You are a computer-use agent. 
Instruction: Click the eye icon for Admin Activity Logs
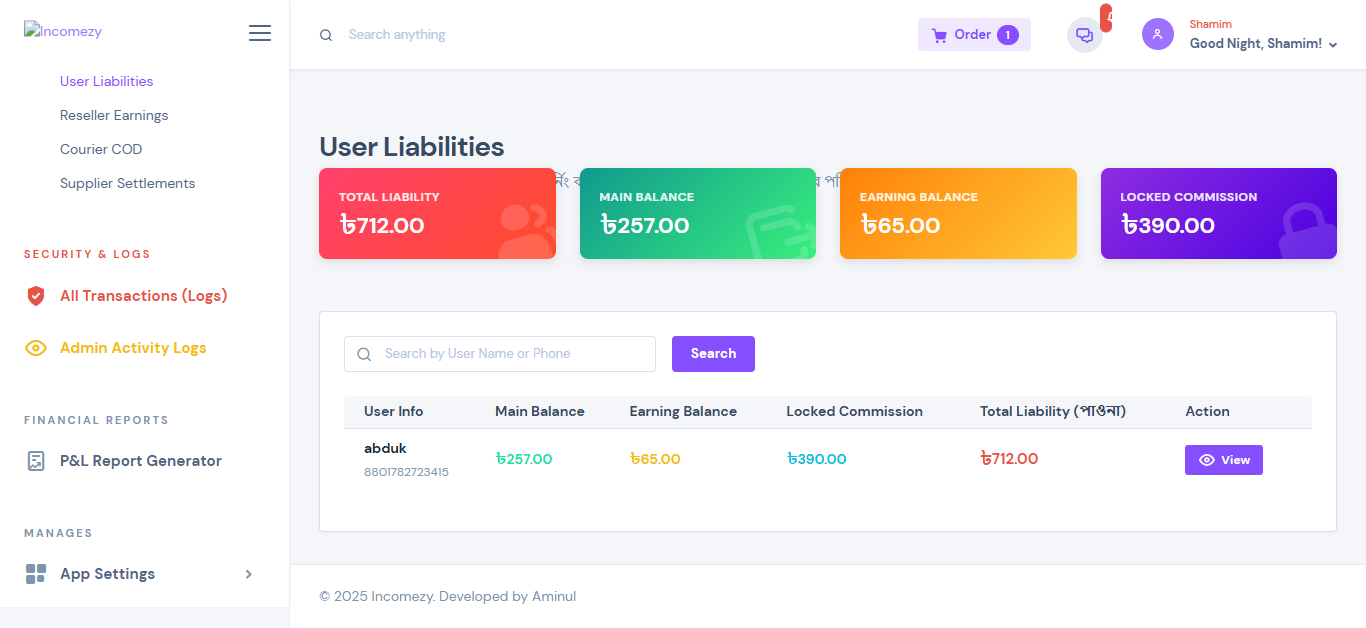click(x=36, y=348)
